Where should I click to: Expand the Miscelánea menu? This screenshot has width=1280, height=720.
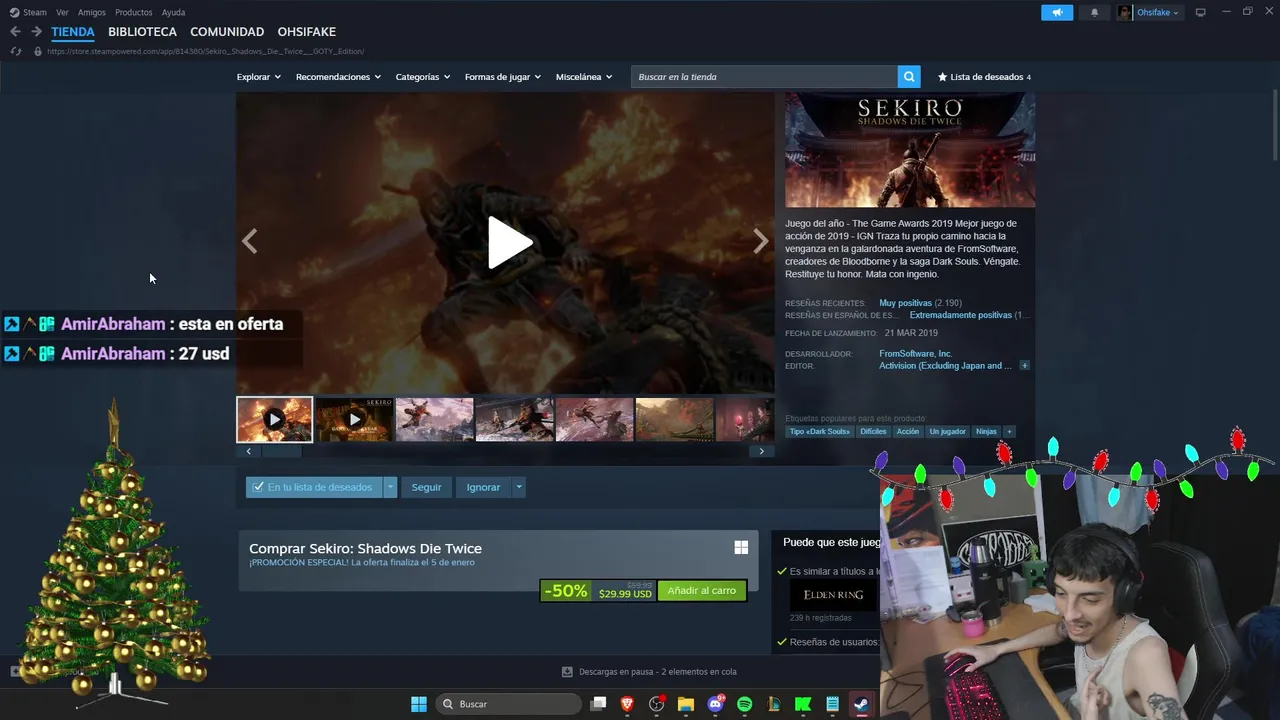click(584, 77)
